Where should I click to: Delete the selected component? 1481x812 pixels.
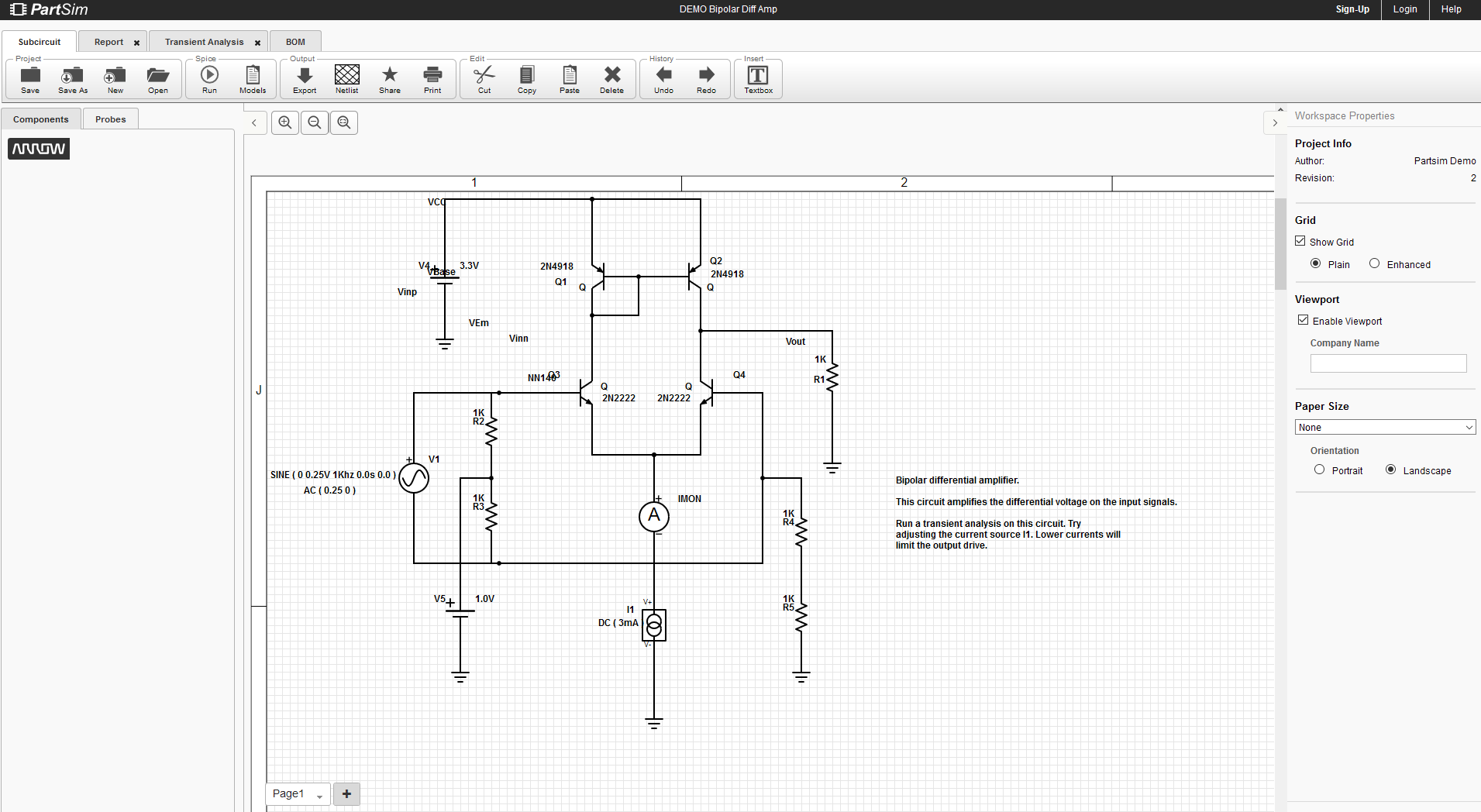(x=611, y=78)
